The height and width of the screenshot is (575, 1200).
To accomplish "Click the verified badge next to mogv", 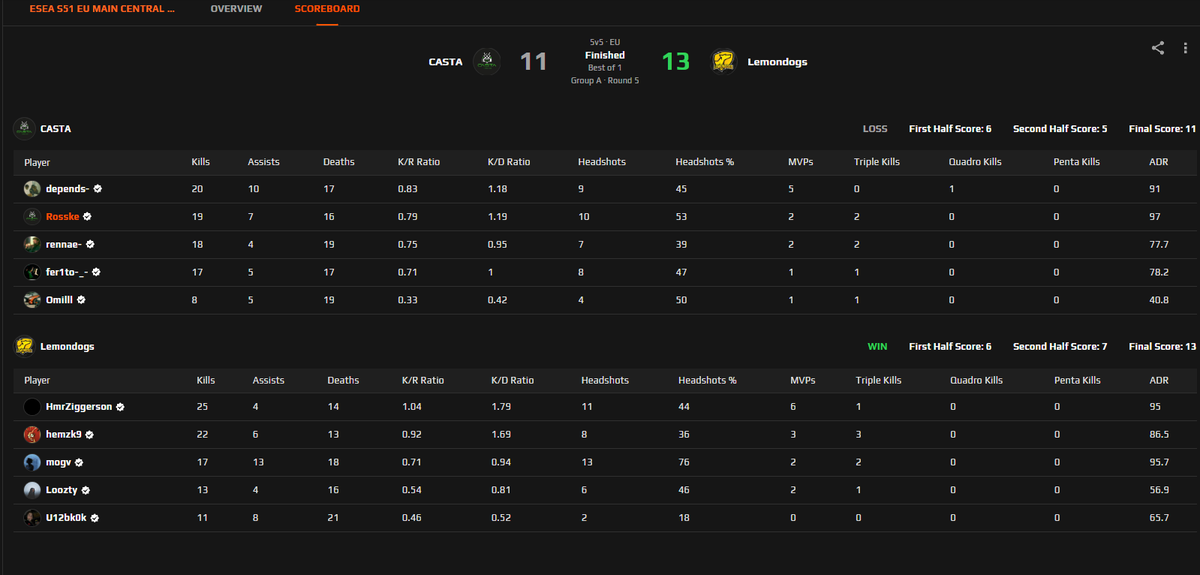I will pyautogui.click(x=78, y=462).
